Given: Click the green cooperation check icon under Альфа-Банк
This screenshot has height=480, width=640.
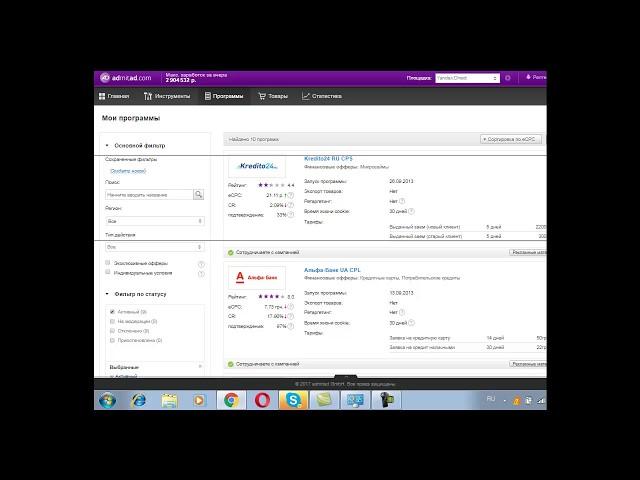Looking at the screenshot, I should click(231, 364).
